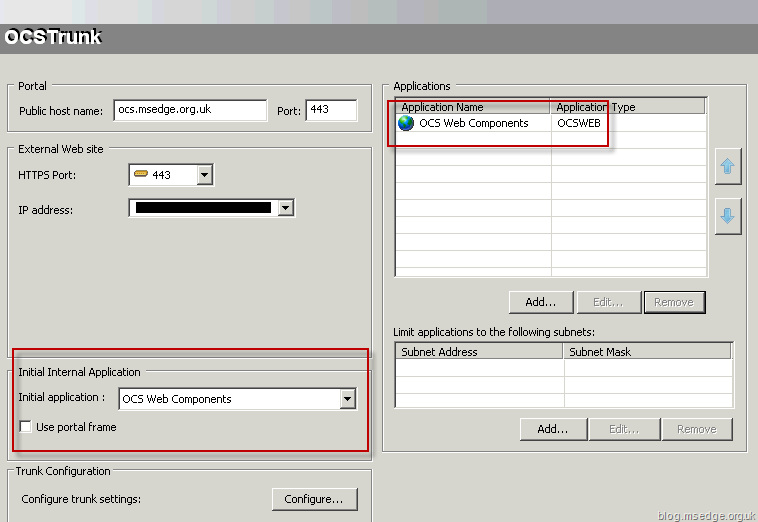Expand the Initial application combo box
The width and height of the screenshot is (758, 522).
347,399
